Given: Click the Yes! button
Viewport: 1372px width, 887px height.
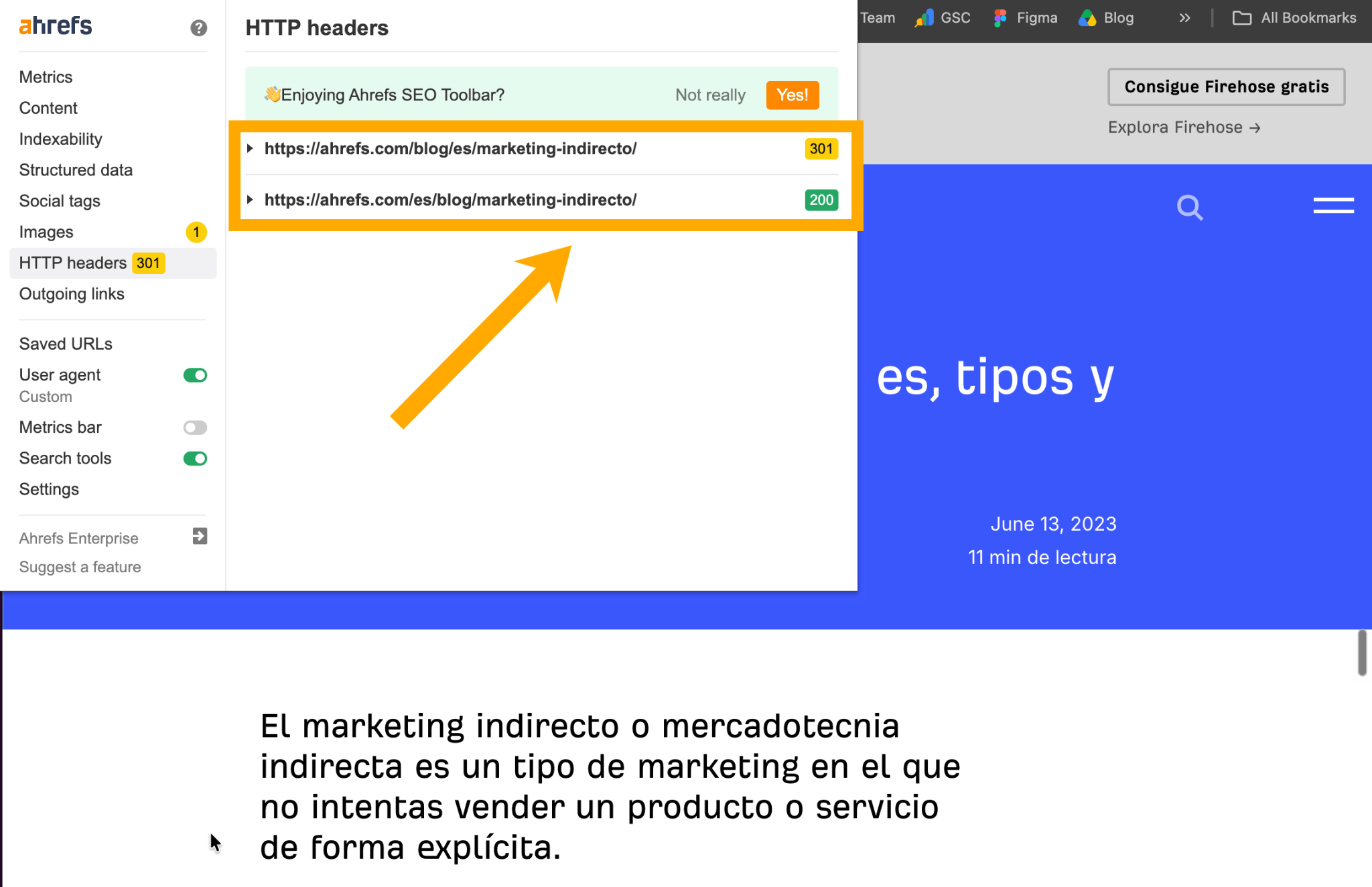Looking at the screenshot, I should pyautogui.click(x=793, y=95).
